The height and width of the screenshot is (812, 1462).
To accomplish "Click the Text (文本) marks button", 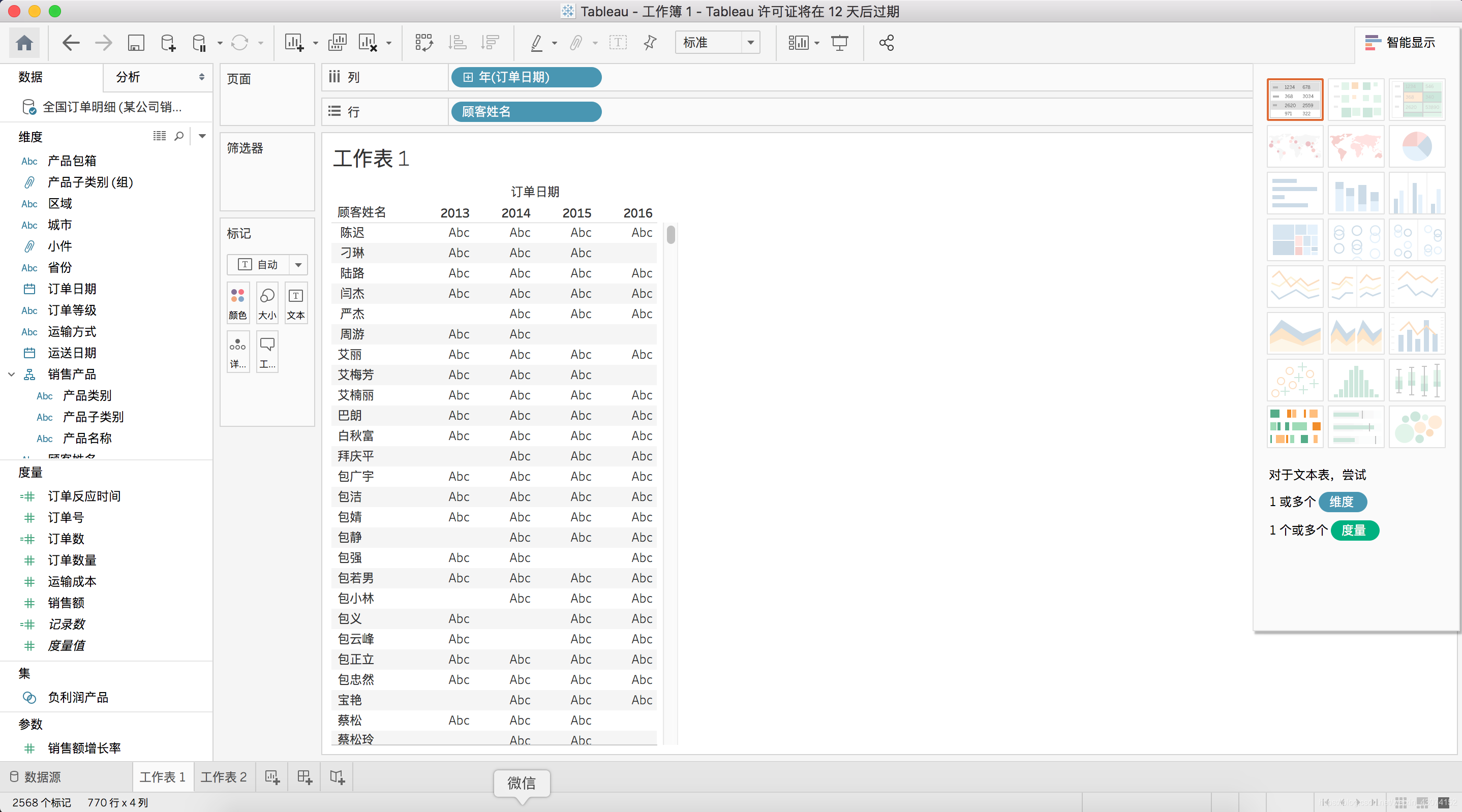I will click(x=296, y=303).
